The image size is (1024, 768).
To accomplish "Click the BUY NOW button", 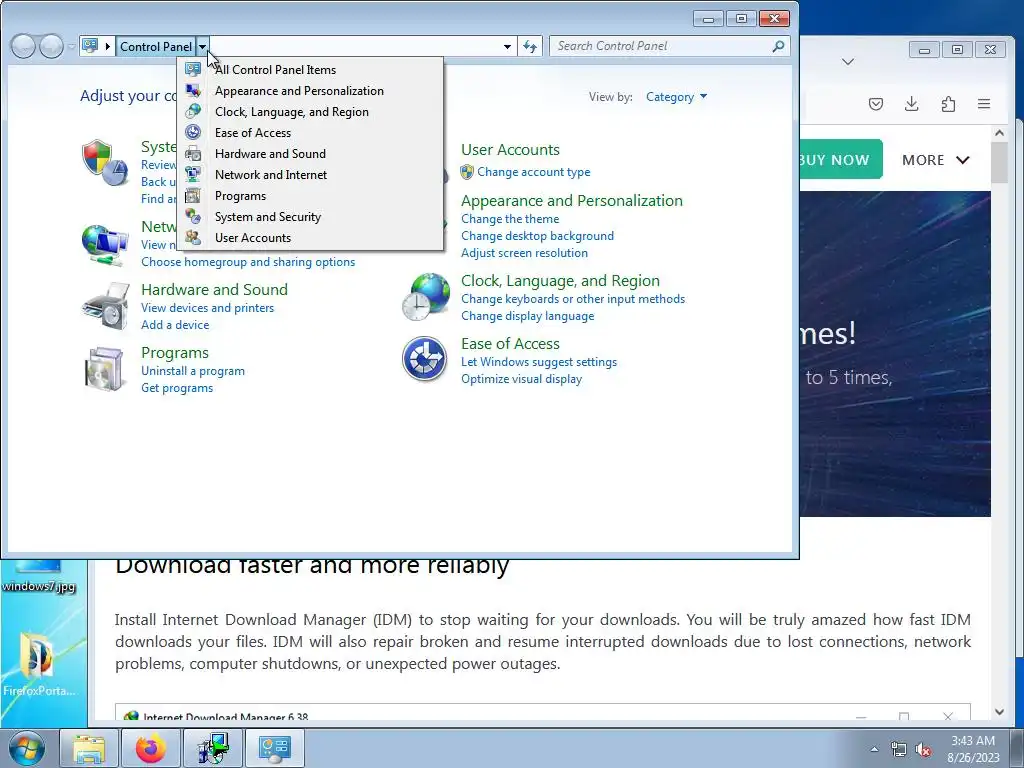I will 840,159.
